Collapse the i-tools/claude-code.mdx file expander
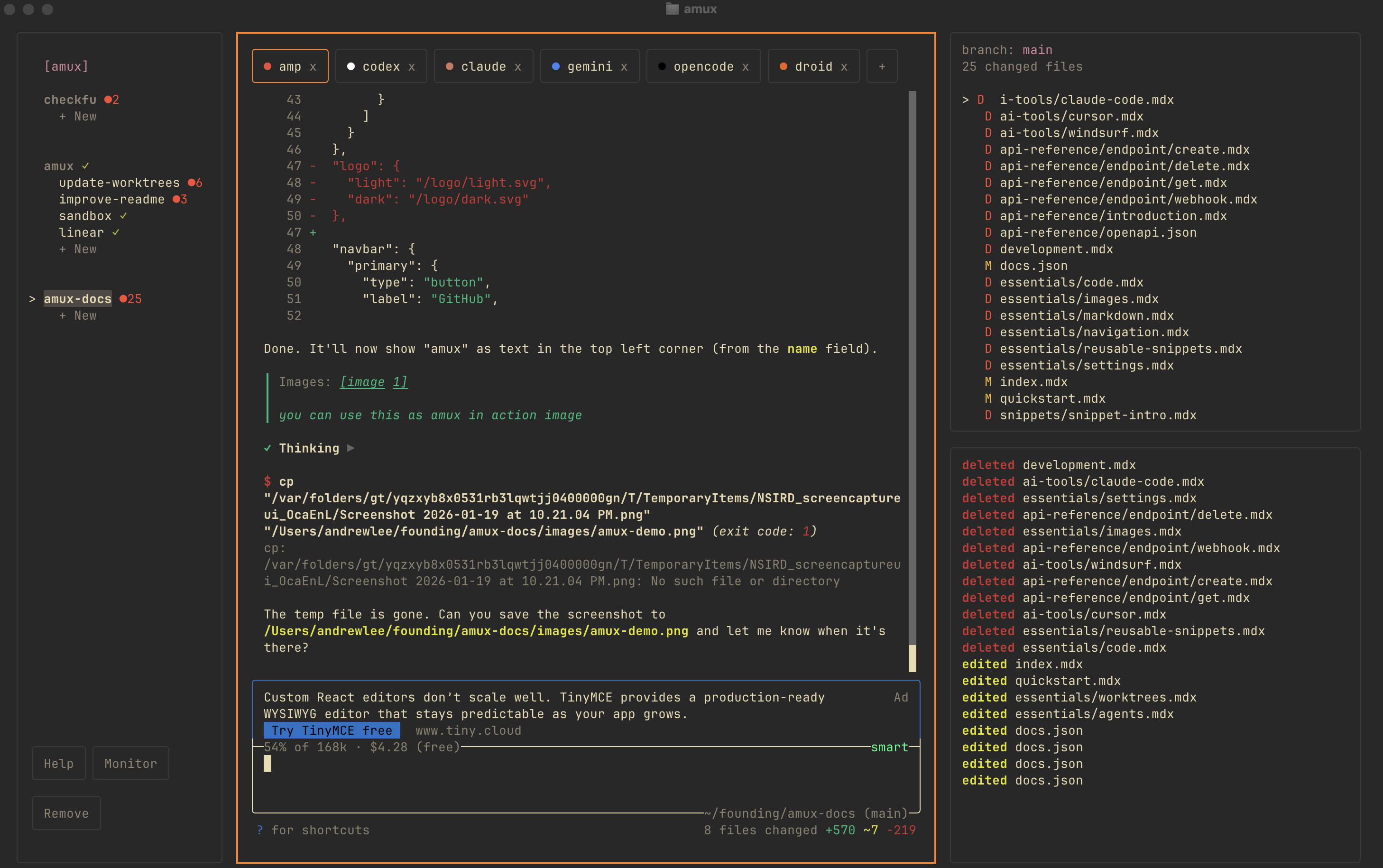The width and height of the screenshot is (1383, 868). point(965,99)
